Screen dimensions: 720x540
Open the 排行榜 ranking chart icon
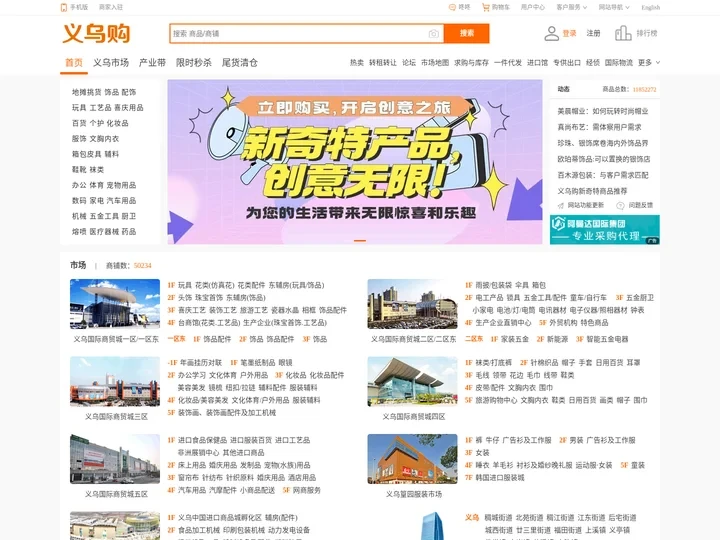tap(623, 33)
